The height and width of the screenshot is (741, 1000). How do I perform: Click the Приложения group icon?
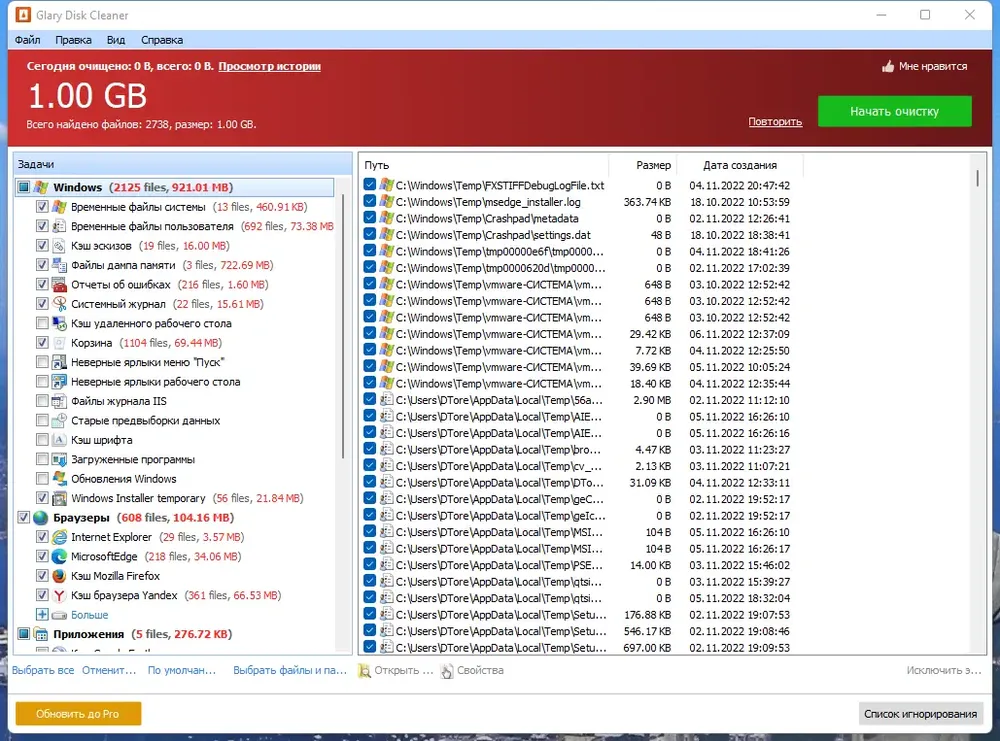coord(41,634)
